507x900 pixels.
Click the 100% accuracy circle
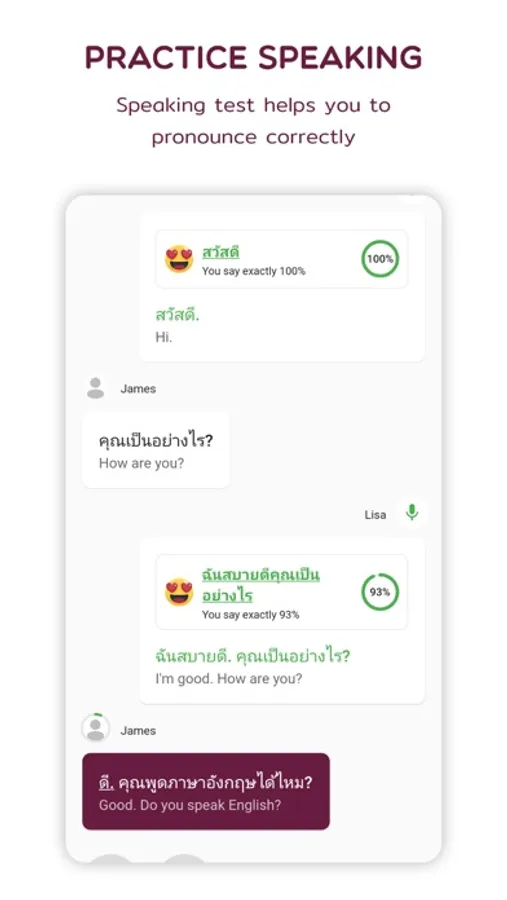(x=380, y=259)
